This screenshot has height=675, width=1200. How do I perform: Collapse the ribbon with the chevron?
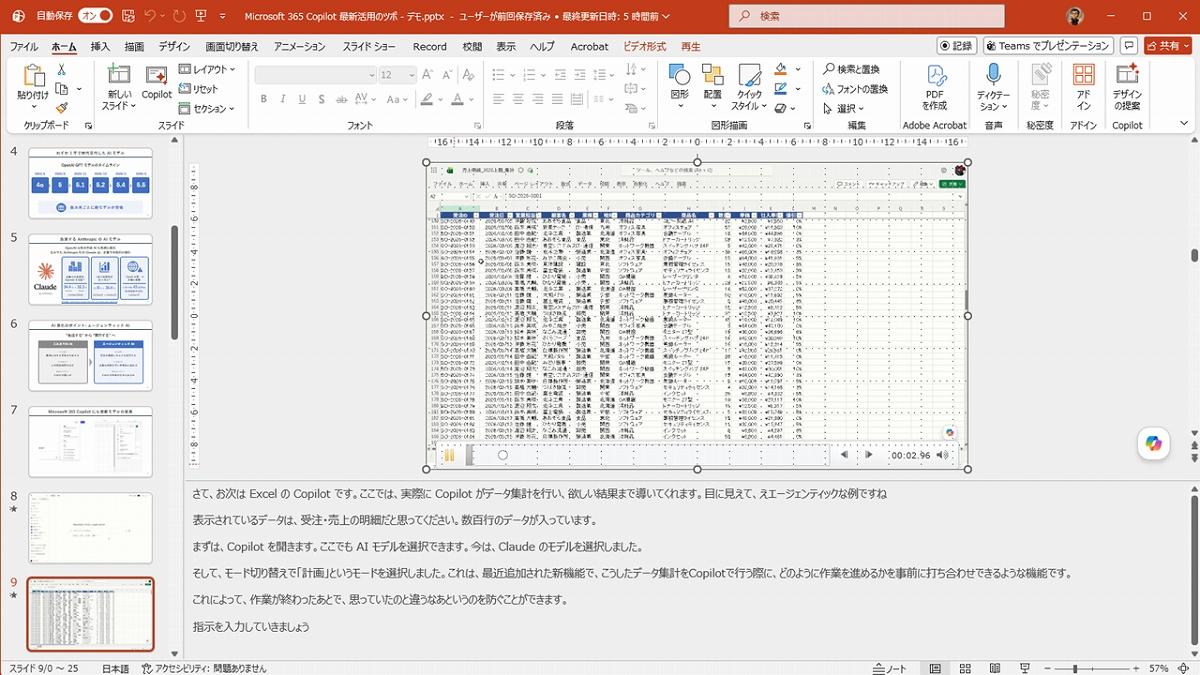[1182, 125]
